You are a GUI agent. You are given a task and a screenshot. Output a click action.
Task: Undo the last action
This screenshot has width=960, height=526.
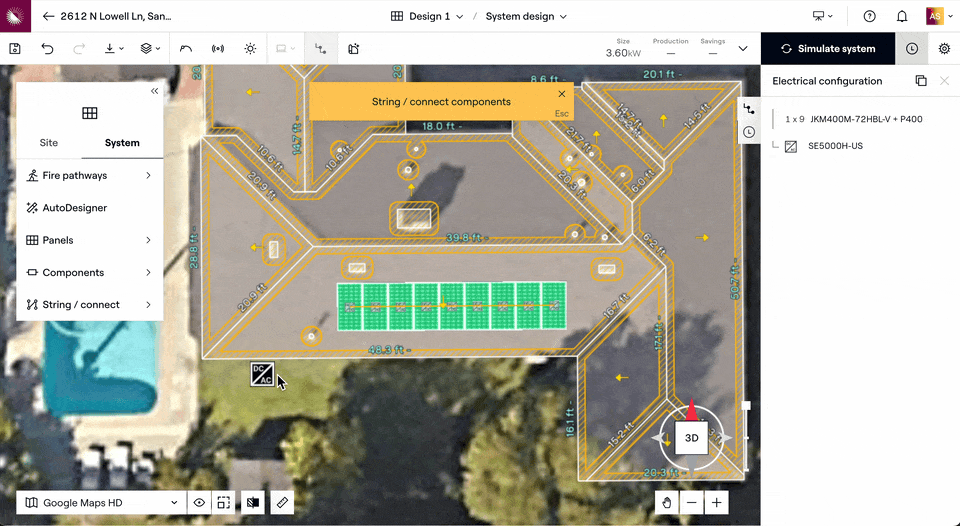click(x=47, y=48)
